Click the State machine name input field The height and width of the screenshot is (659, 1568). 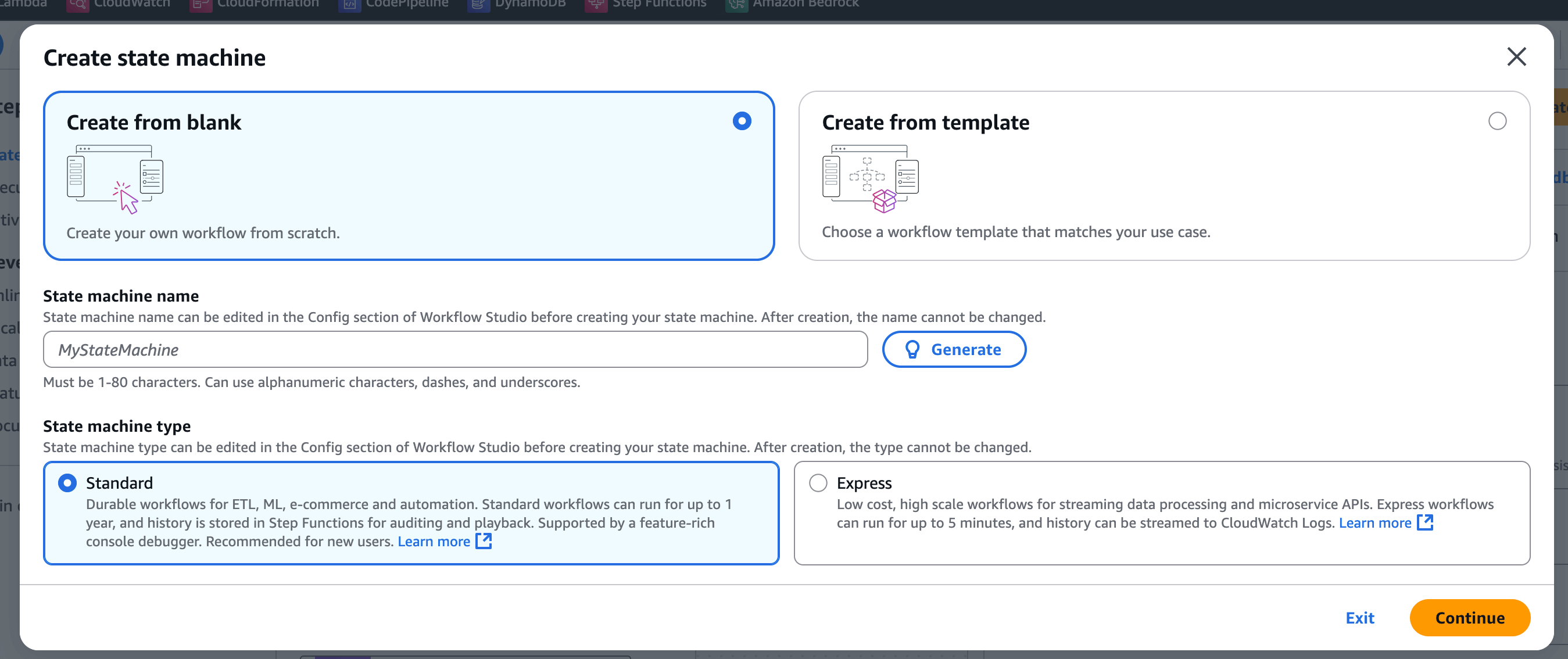pos(454,349)
